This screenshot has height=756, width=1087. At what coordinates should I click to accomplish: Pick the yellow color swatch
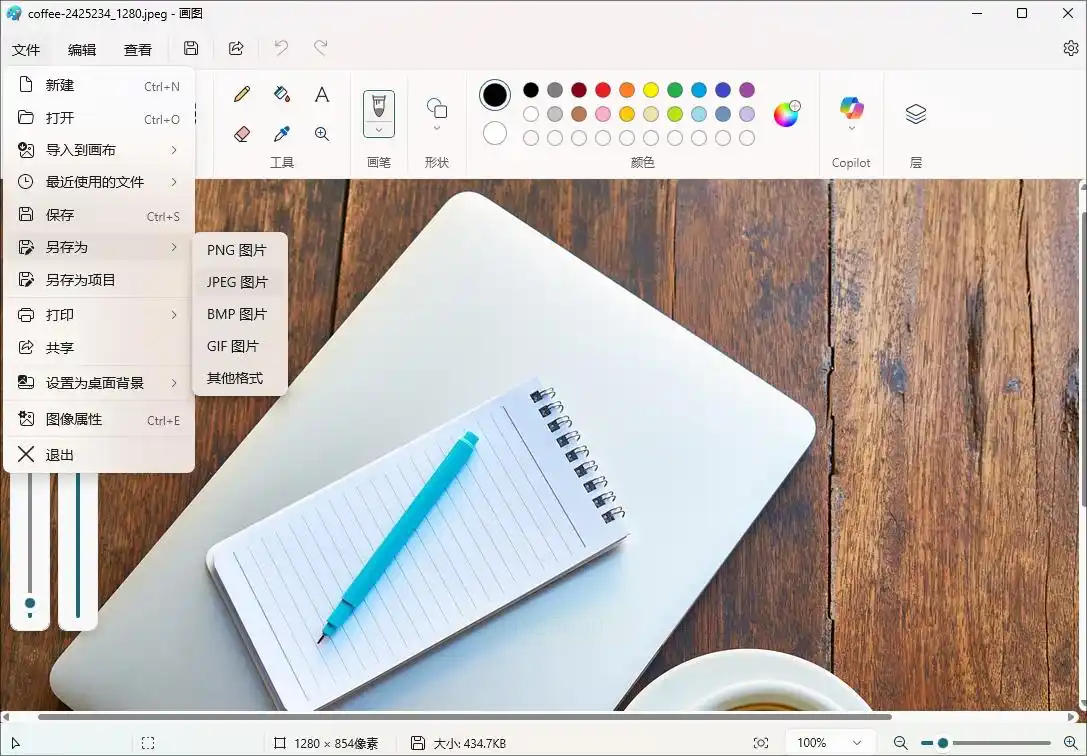pos(651,90)
